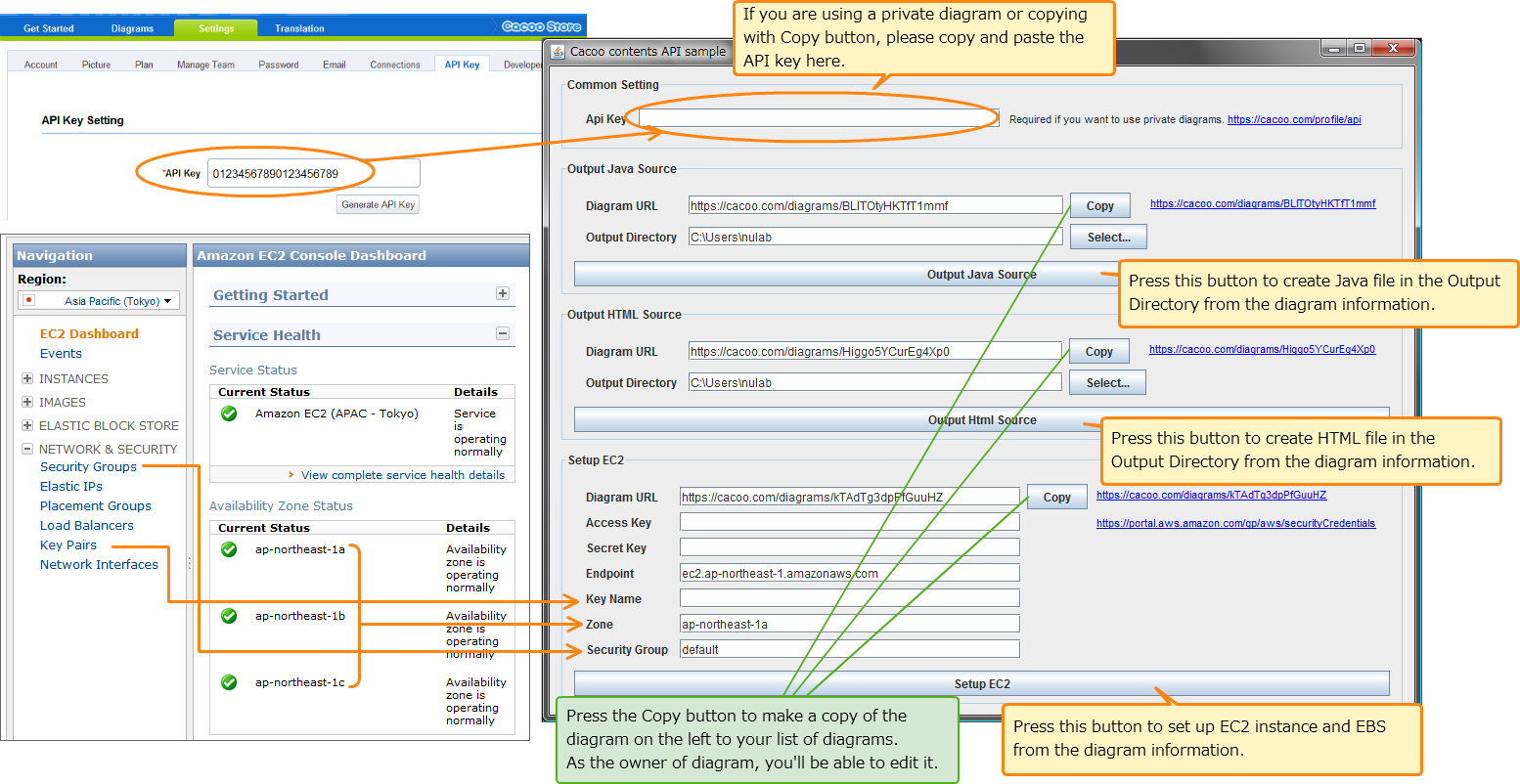Click the green check icon for ap-northeast-1c
The width and height of the screenshot is (1520, 784).
click(228, 682)
